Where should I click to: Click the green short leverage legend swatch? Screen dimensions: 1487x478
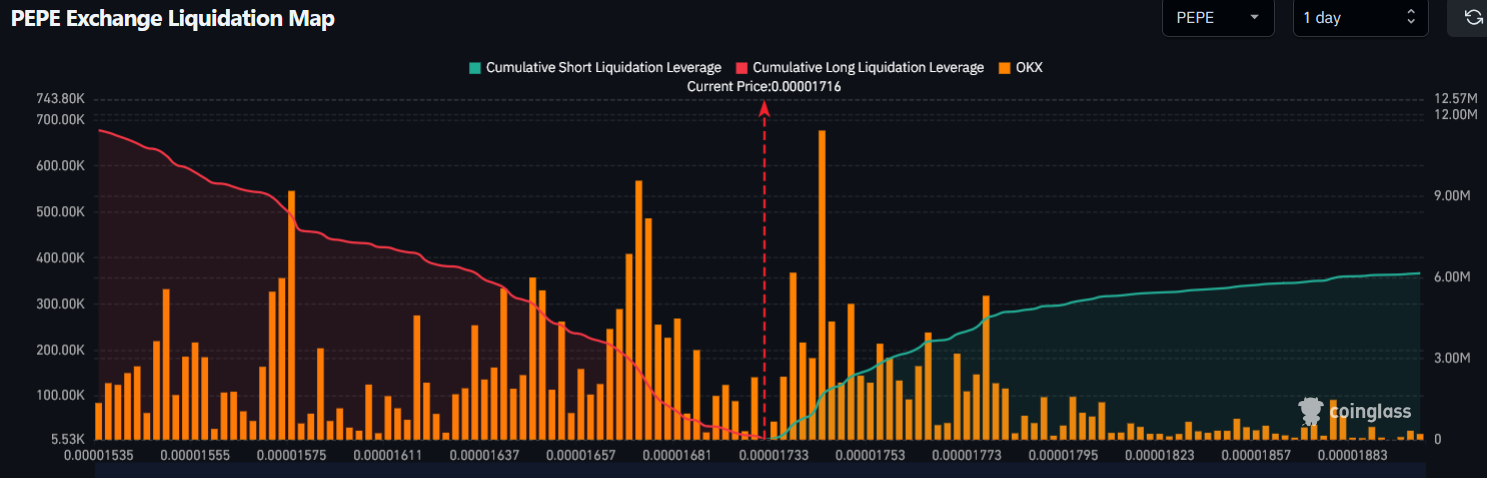click(x=475, y=68)
